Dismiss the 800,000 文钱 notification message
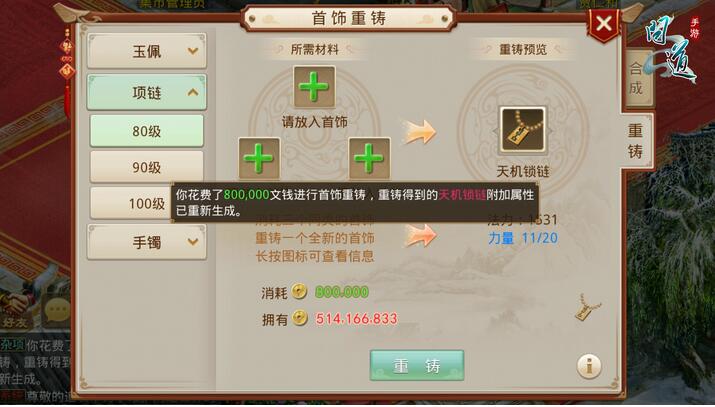Screen dimensions: 715x407 (x=355, y=202)
